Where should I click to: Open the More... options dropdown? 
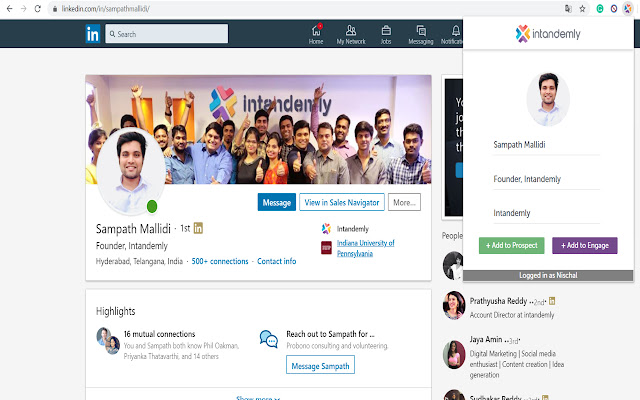[404, 202]
